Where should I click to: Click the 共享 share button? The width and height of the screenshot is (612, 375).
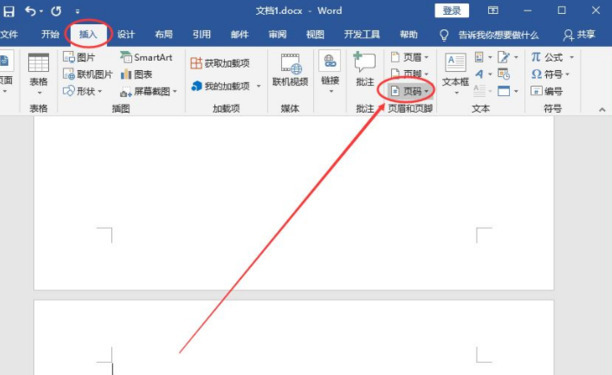tap(579, 35)
